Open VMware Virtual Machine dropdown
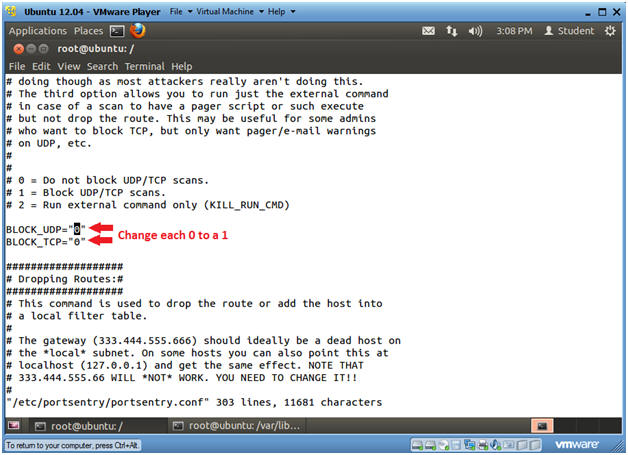Viewport: 628px width, 455px height. pyautogui.click(x=230, y=12)
